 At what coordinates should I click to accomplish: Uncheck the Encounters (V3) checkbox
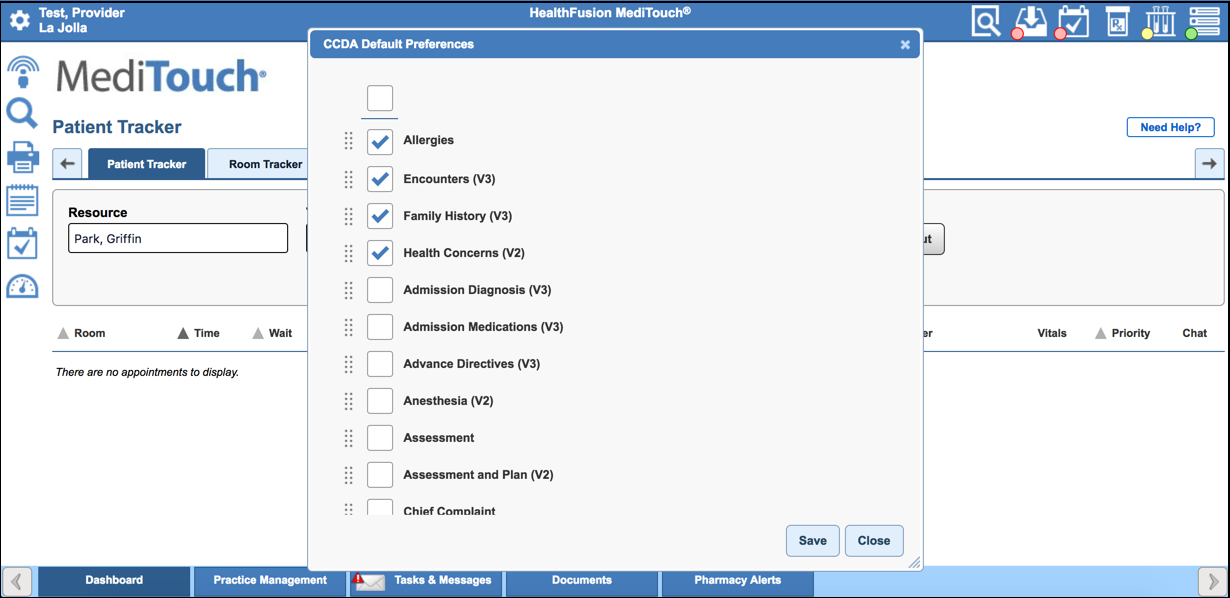380,179
